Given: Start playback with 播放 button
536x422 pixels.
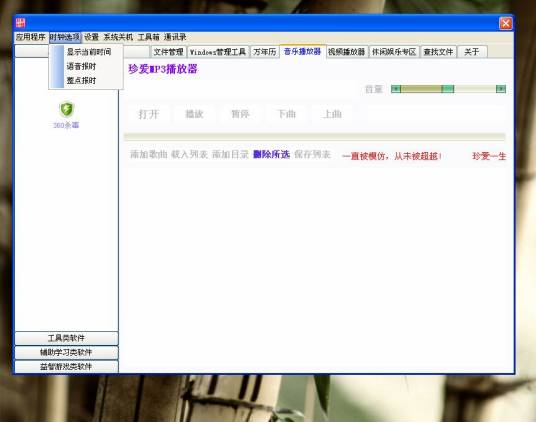Looking at the screenshot, I should pyautogui.click(x=194, y=114).
